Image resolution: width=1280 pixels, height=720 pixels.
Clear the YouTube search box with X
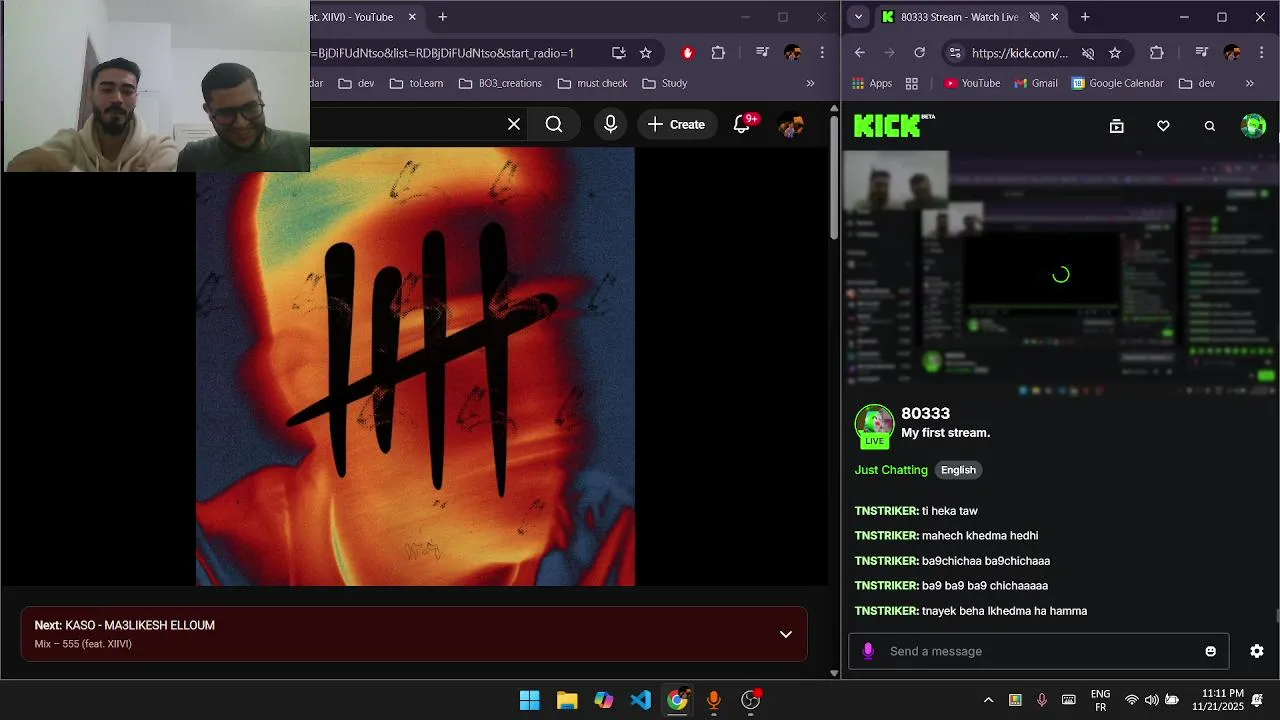click(514, 124)
